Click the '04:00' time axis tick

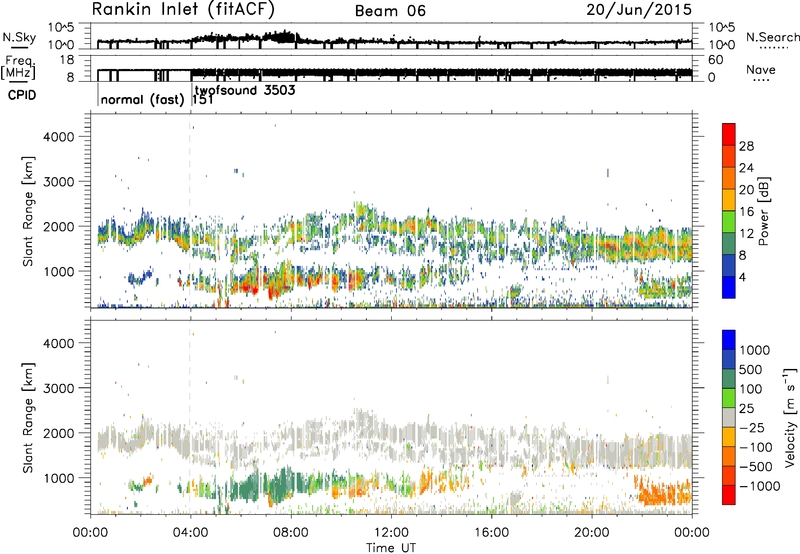pos(190,533)
